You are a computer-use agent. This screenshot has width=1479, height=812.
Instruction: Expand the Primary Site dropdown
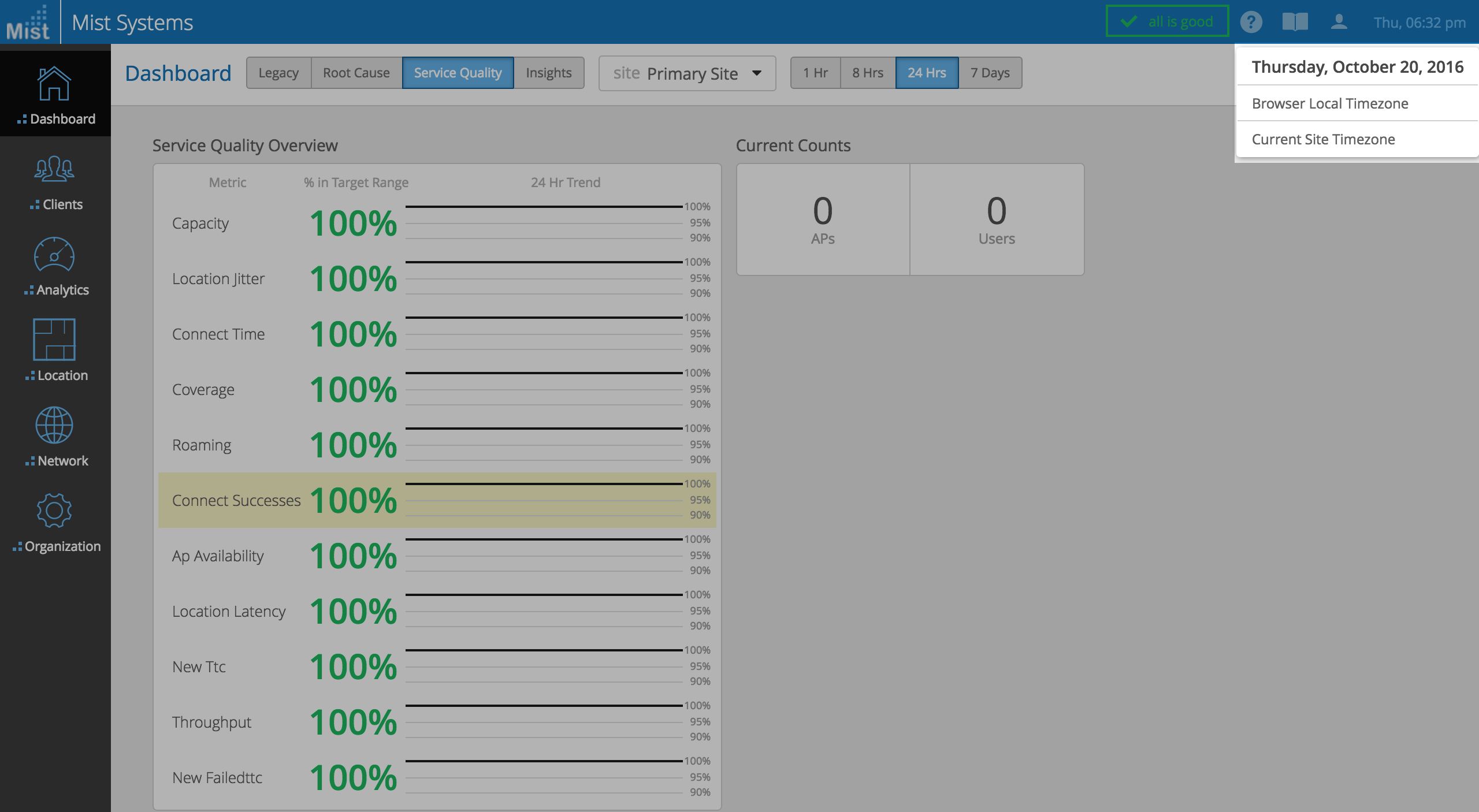(688, 73)
